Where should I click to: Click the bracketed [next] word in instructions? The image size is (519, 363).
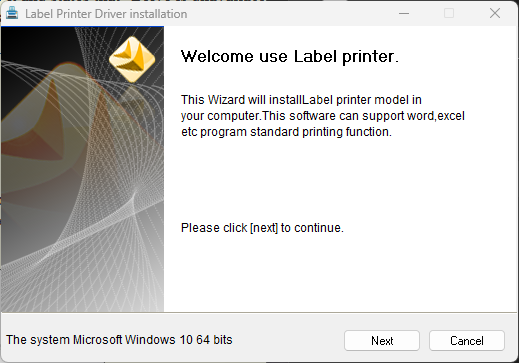tap(264, 228)
